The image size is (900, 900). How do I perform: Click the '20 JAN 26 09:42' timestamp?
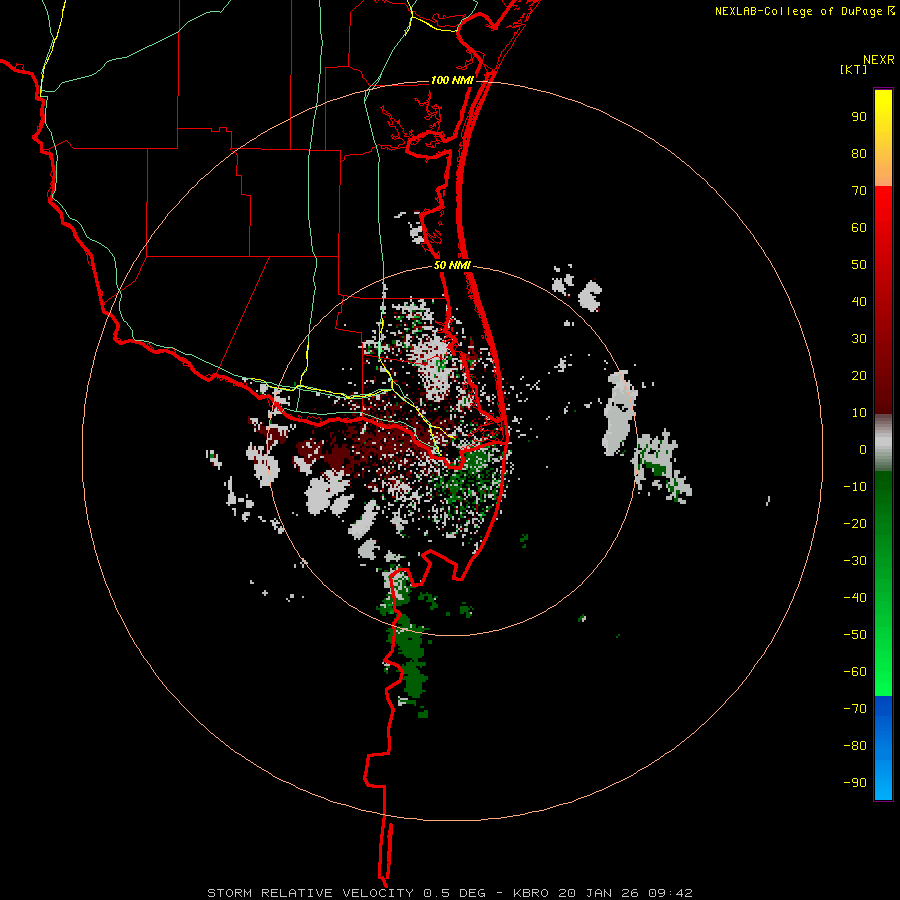[625, 893]
